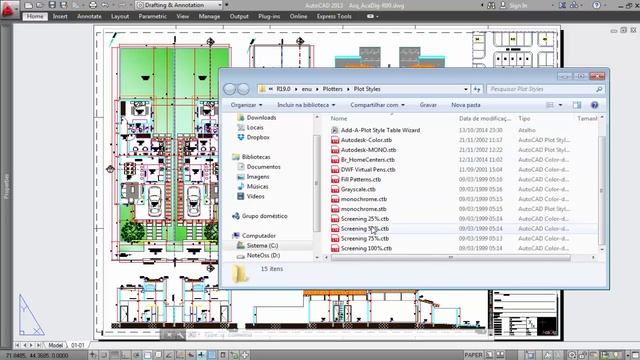
Task: Switch to the Insert ribbon tab
Action: click(x=60, y=16)
